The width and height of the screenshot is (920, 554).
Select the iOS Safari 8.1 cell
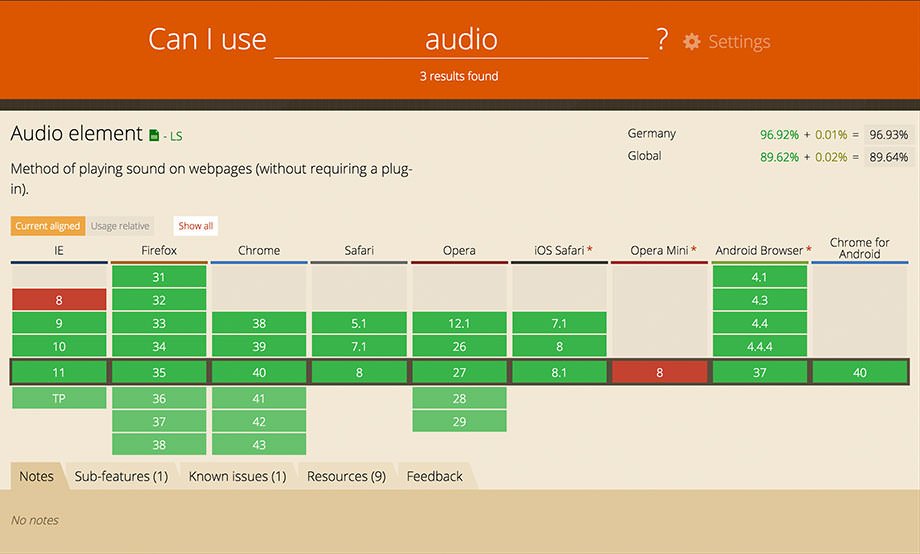pos(559,372)
